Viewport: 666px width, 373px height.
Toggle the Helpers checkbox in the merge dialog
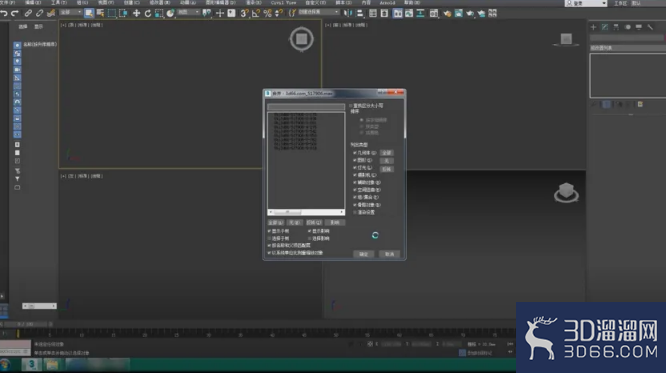click(355, 183)
